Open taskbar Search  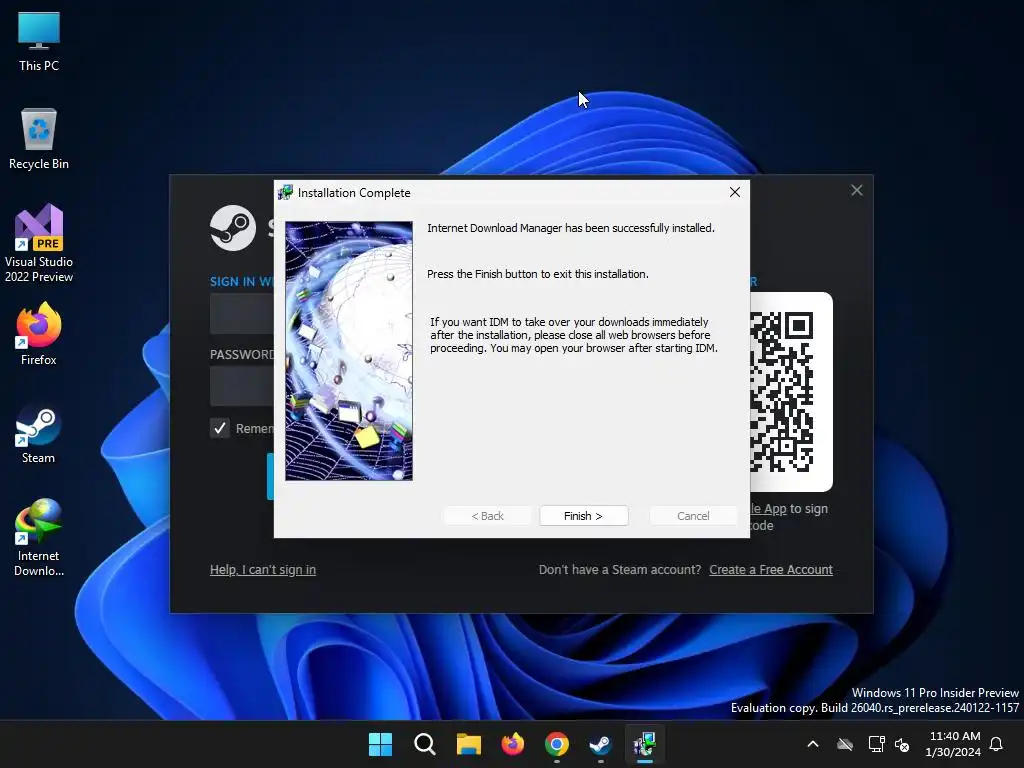(424, 744)
